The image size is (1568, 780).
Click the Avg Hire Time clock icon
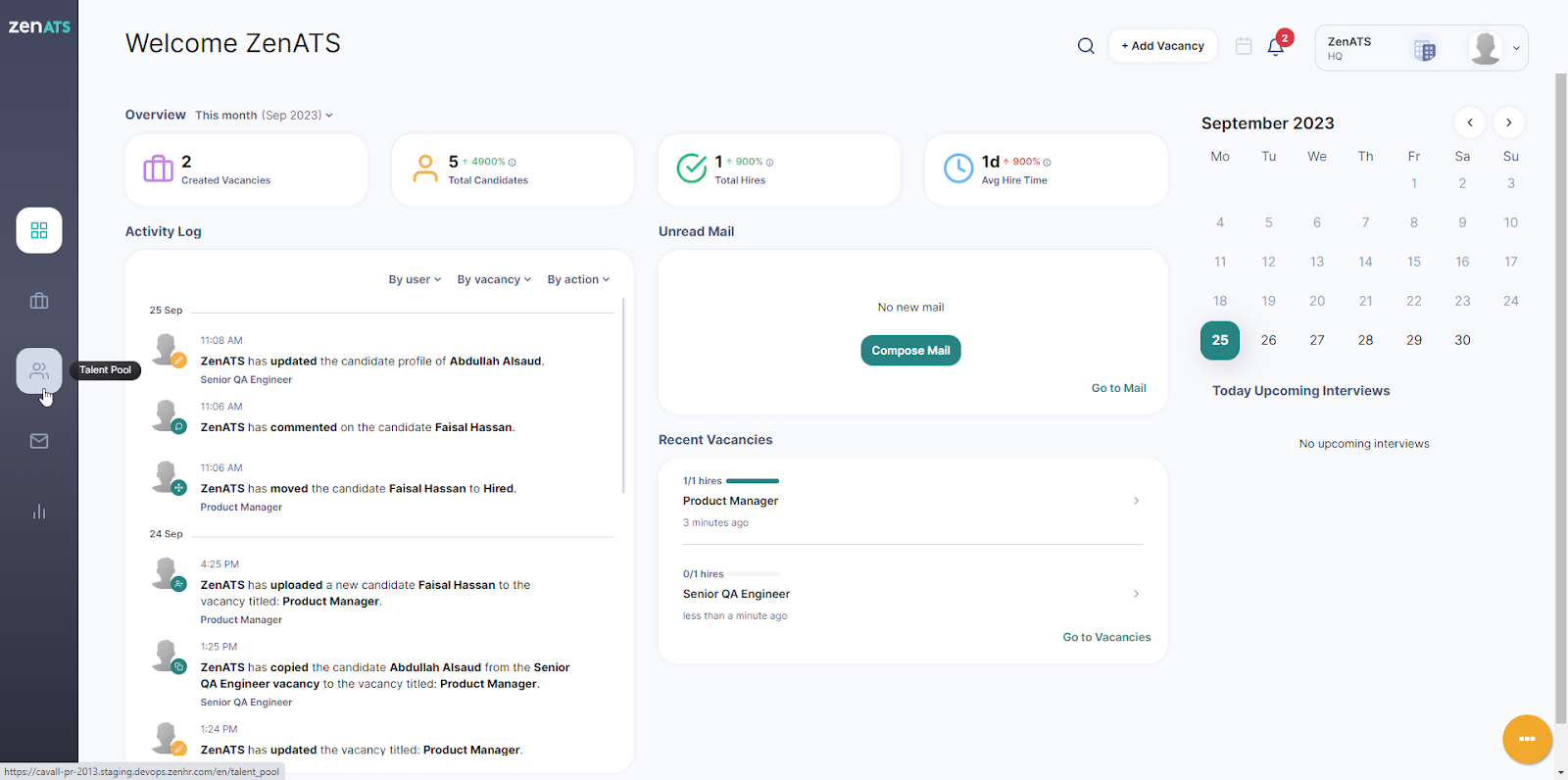pos(958,169)
